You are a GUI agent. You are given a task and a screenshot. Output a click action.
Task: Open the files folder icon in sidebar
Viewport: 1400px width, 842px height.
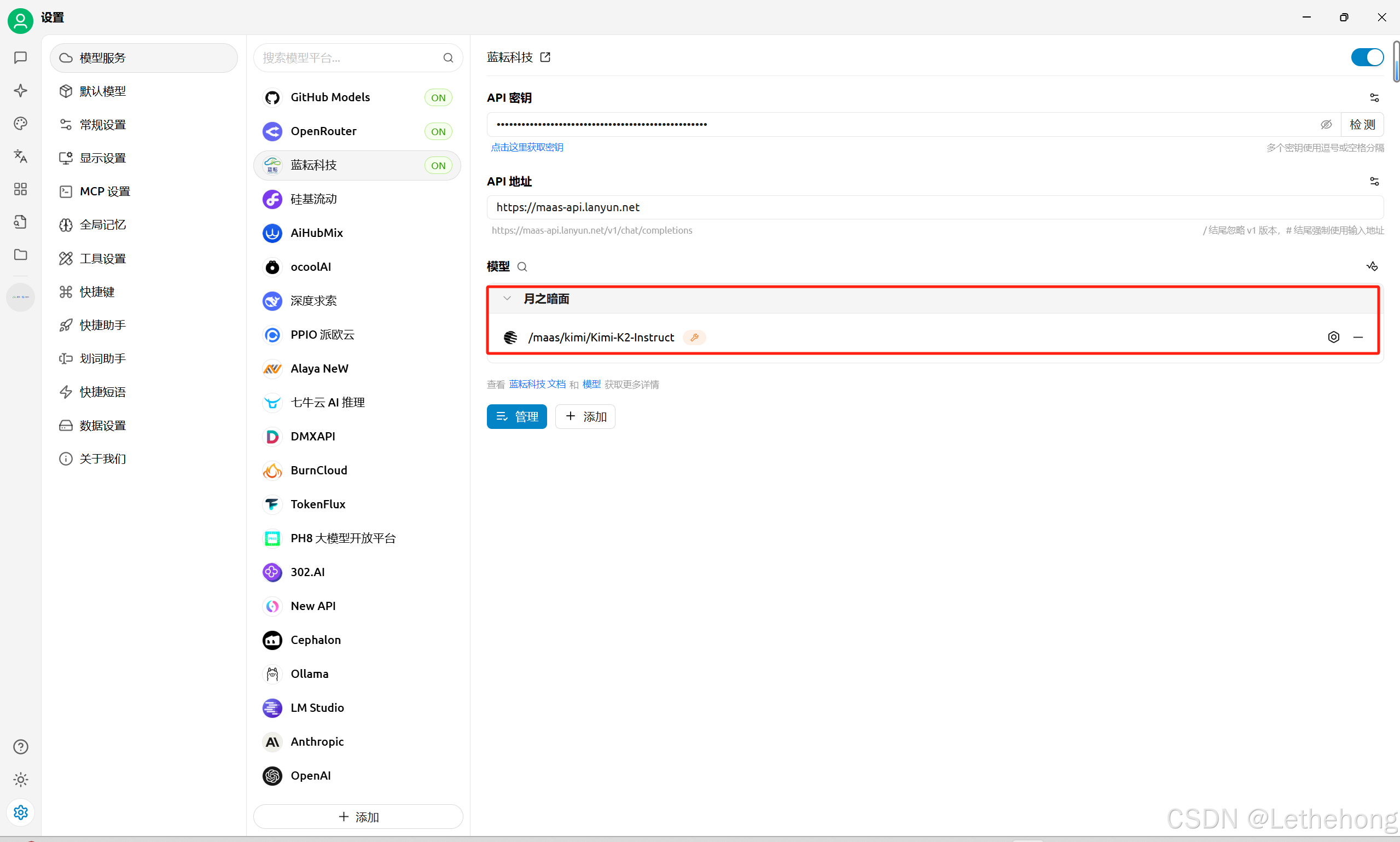pyautogui.click(x=20, y=255)
